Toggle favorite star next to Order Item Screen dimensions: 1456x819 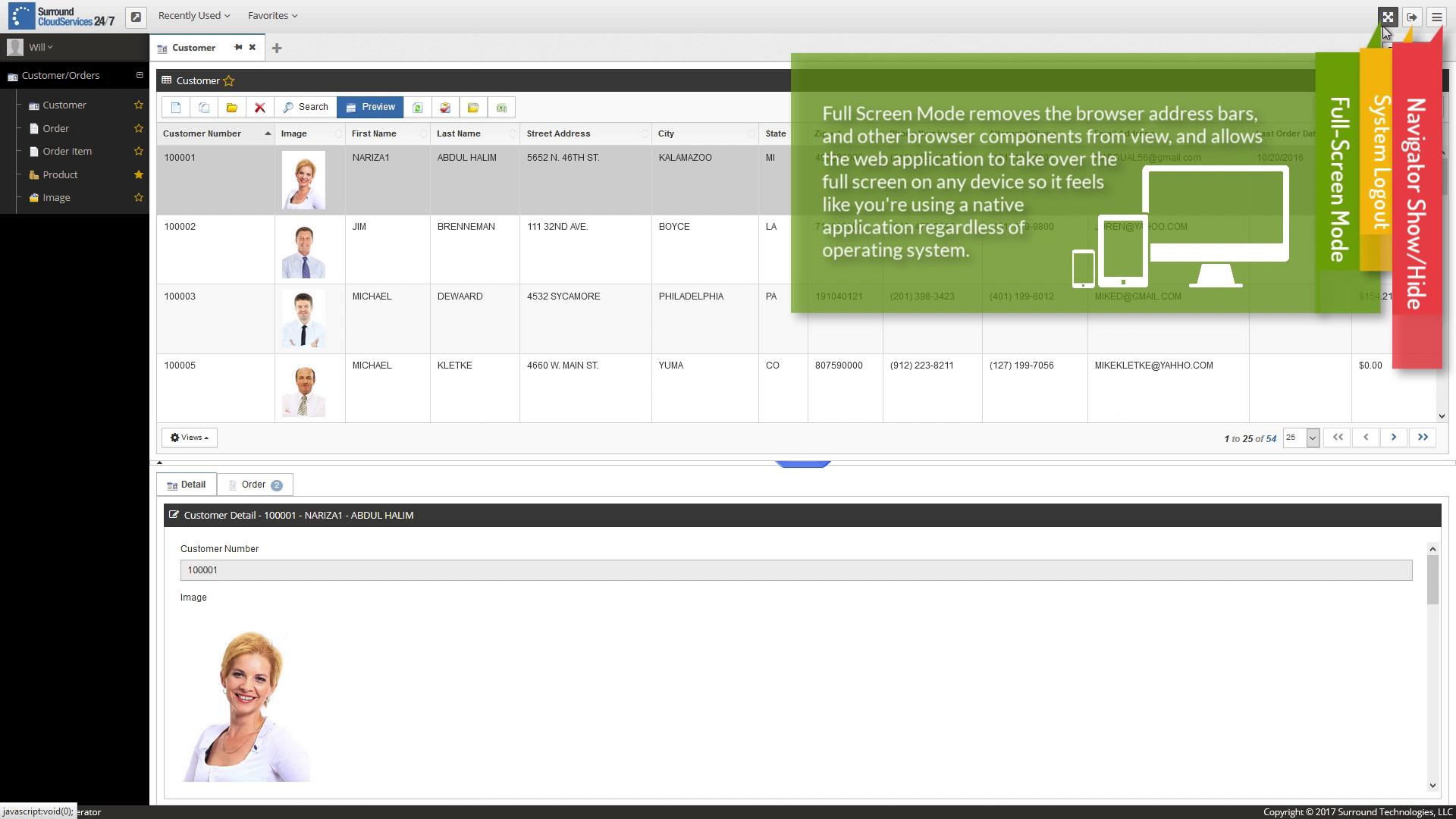tap(139, 151)
